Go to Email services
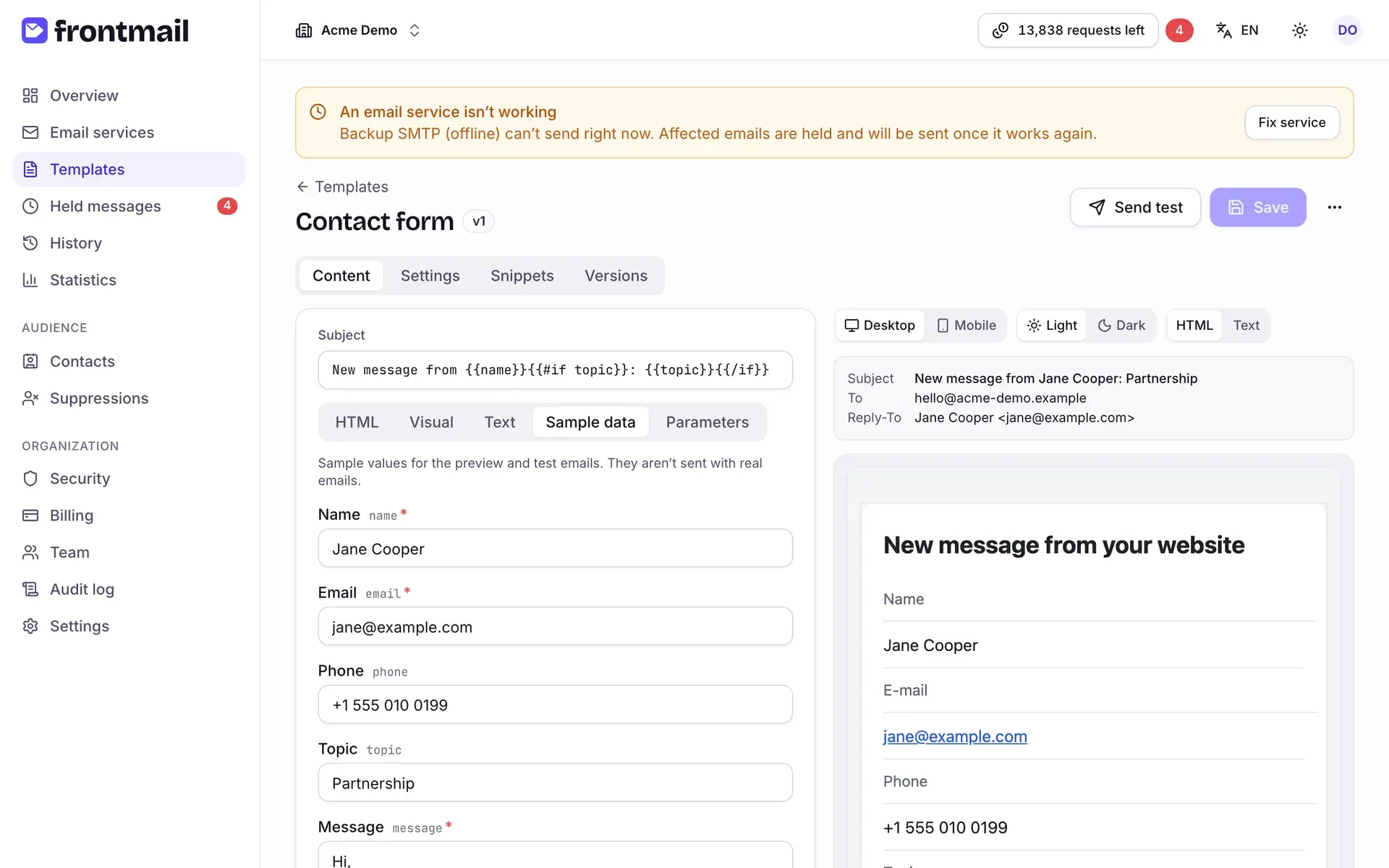Image resolution: width=1389 pixels, height=868 pixels. point(129,132)
